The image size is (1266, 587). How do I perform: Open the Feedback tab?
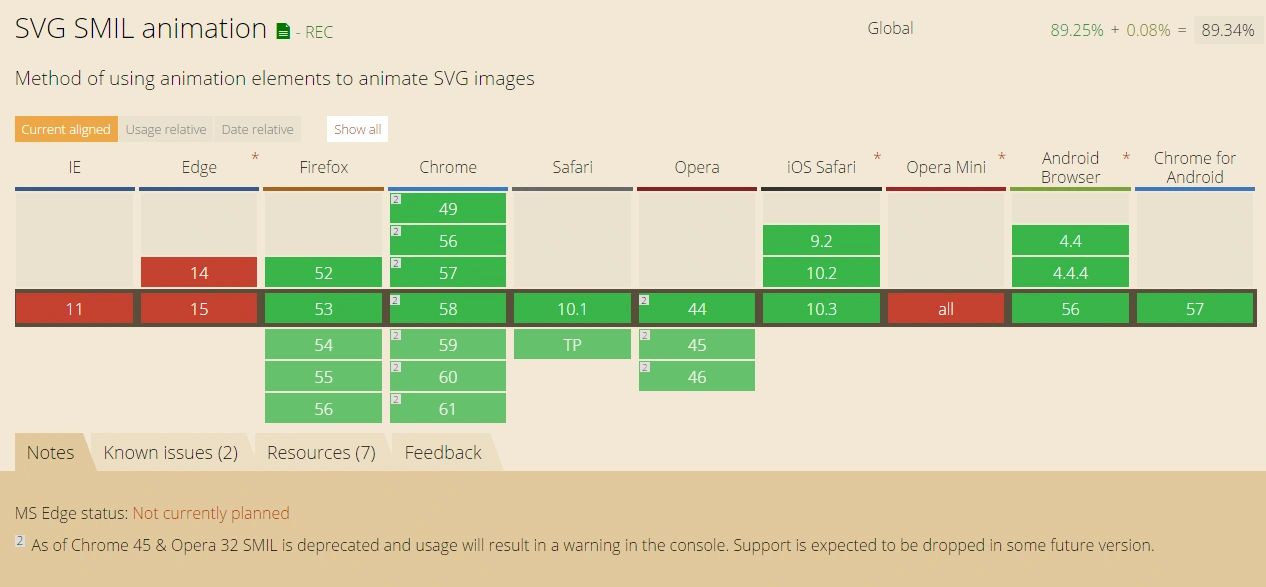[x=443, y=453]
